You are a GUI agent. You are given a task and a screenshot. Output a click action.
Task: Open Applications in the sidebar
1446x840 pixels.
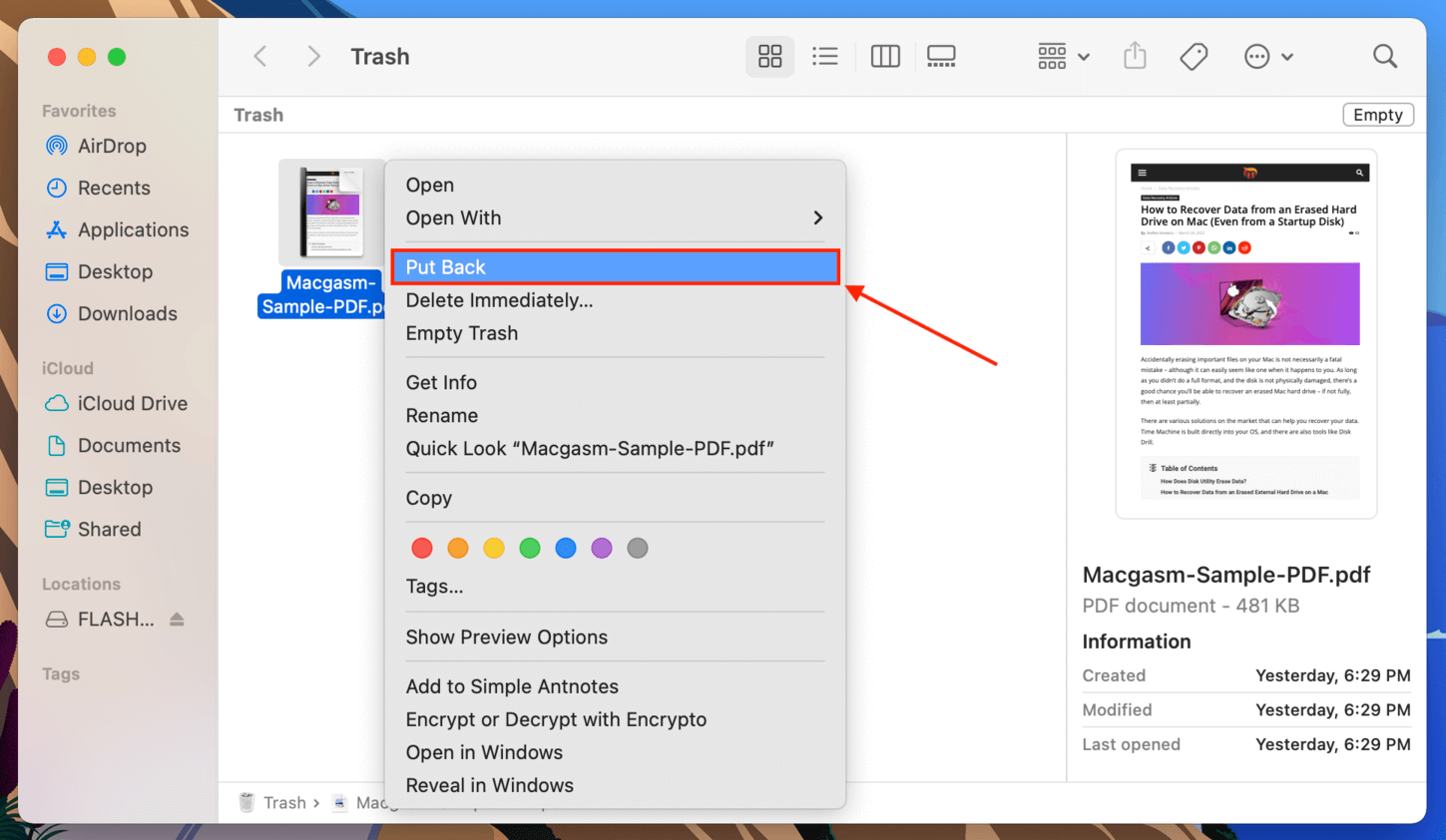click(x=118, y=229)
